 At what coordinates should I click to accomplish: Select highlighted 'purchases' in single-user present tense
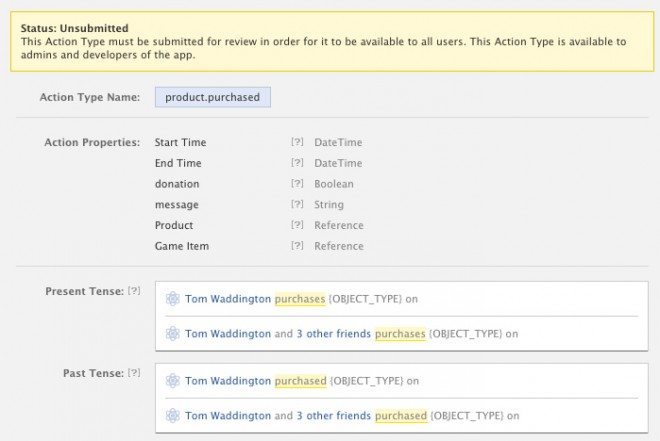coord(300,299)
